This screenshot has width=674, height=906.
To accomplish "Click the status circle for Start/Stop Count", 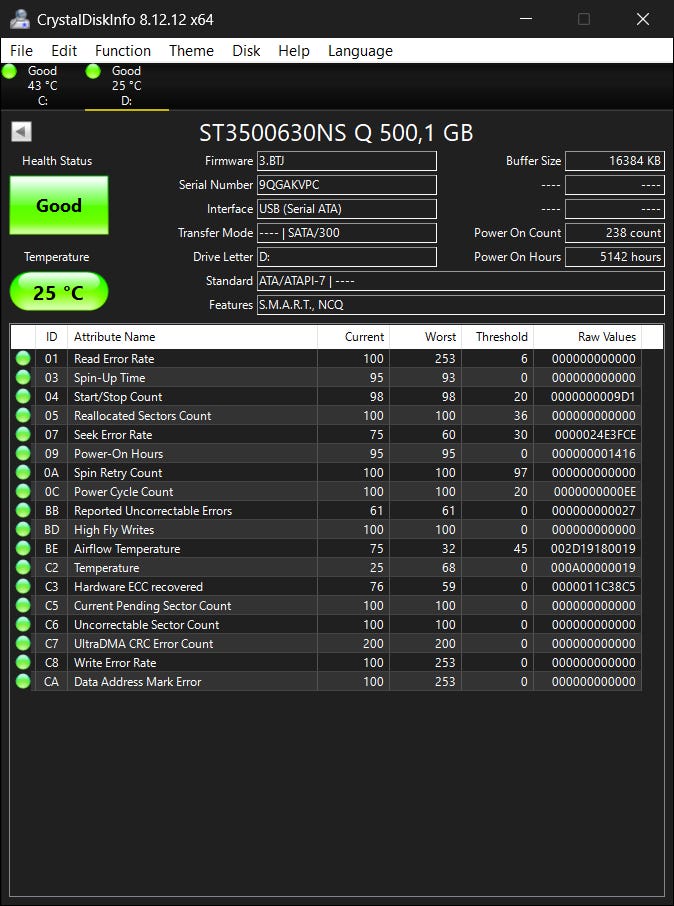I will click(23, 396).
